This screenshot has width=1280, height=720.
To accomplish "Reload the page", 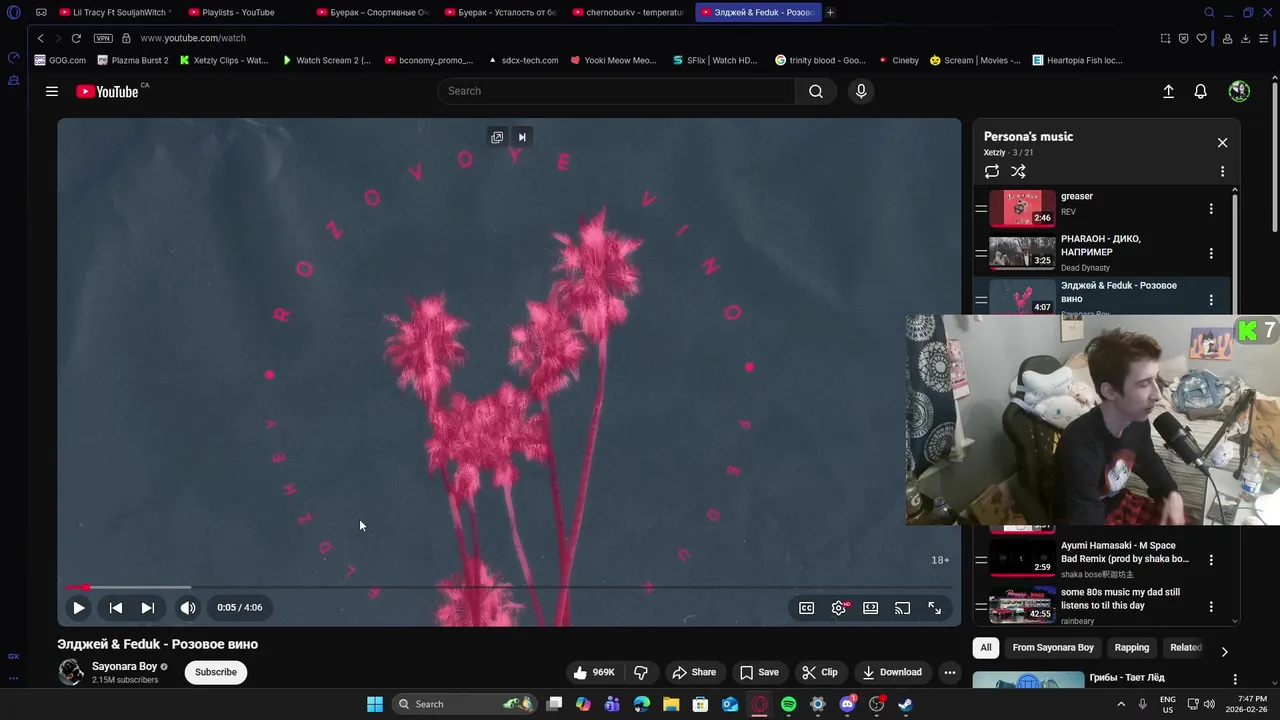I will (76, 38).
